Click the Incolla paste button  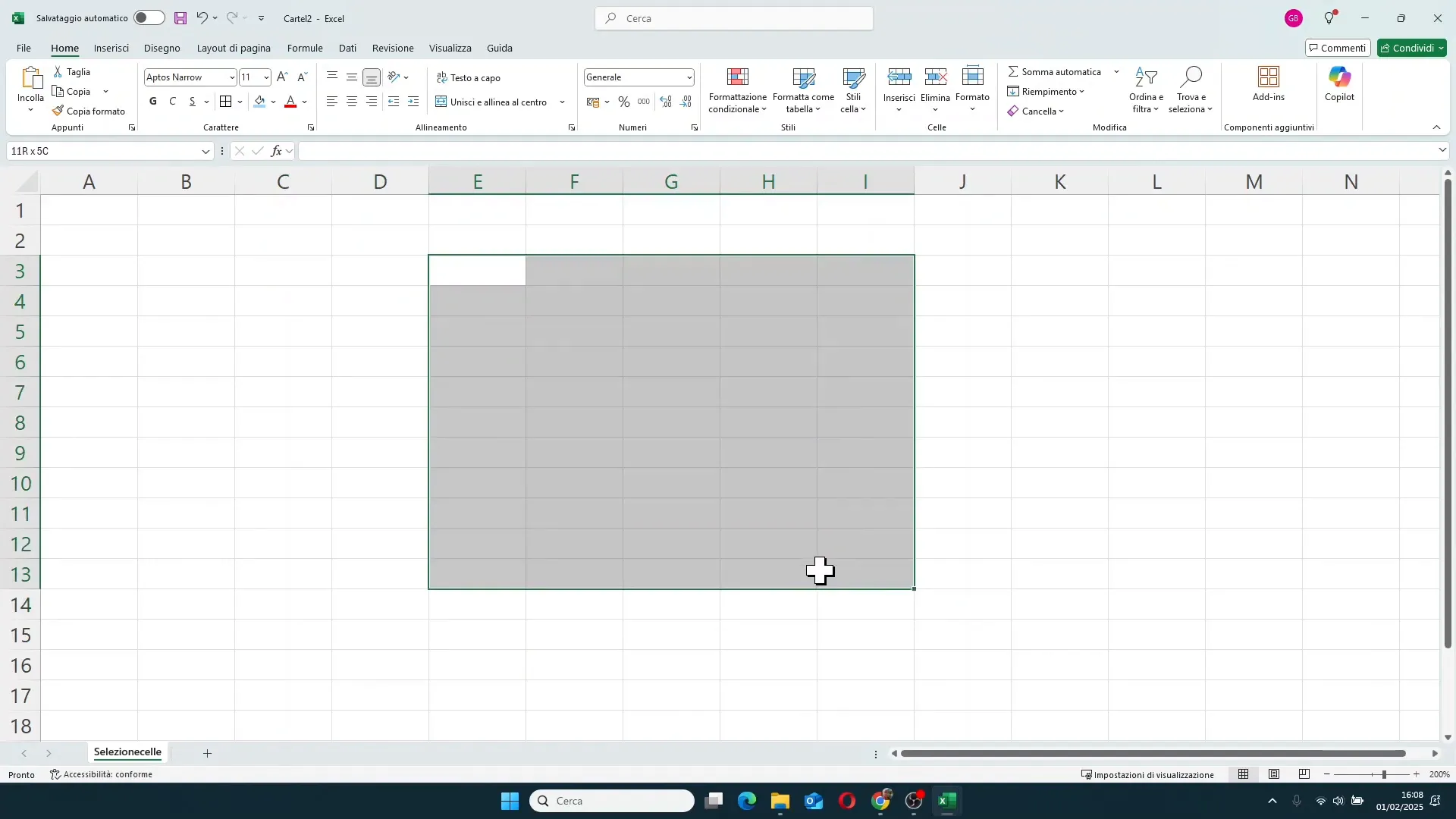coord(30,84)
